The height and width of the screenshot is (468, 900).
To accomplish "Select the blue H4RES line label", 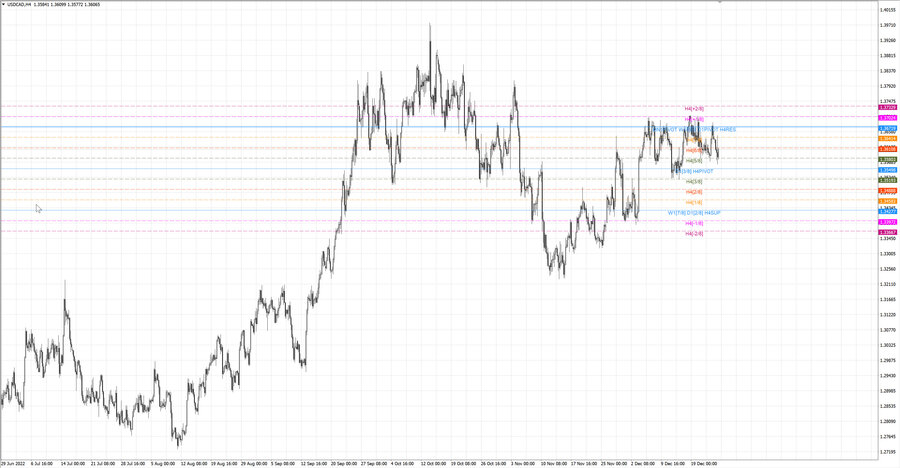I will [x=727, y=130].
